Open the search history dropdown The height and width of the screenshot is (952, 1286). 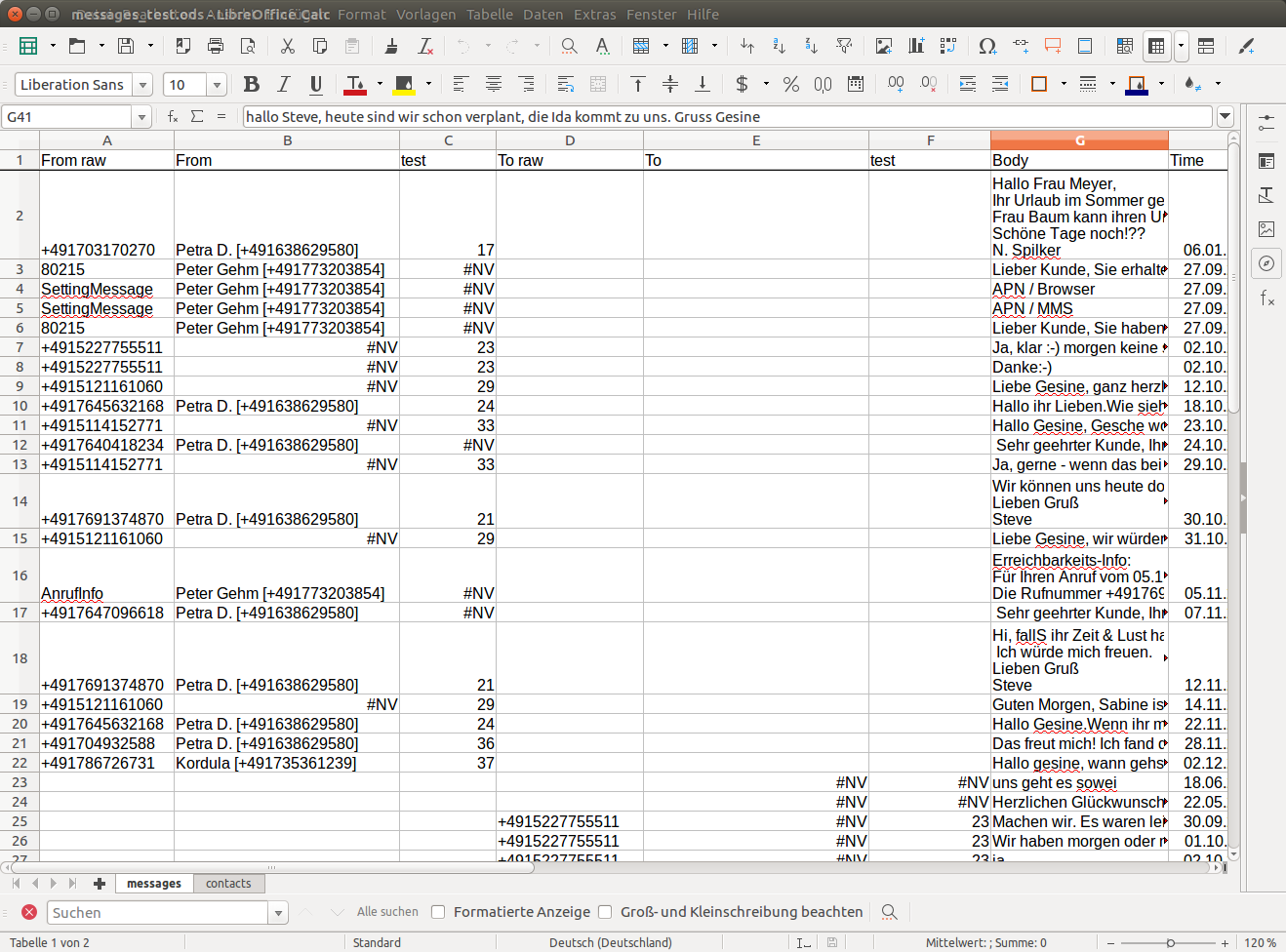[x=278, y=913]
